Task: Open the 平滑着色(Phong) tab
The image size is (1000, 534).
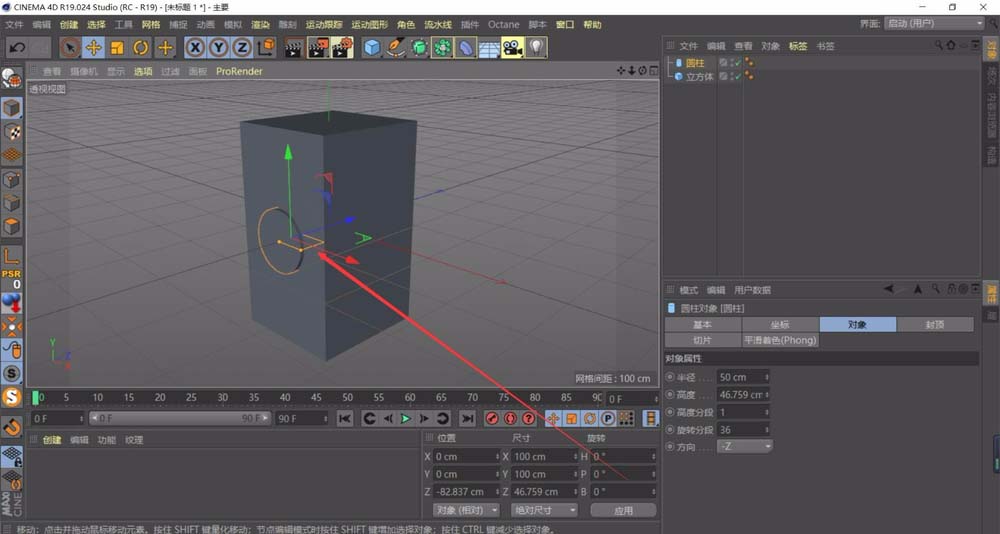Action: [781, 340]
